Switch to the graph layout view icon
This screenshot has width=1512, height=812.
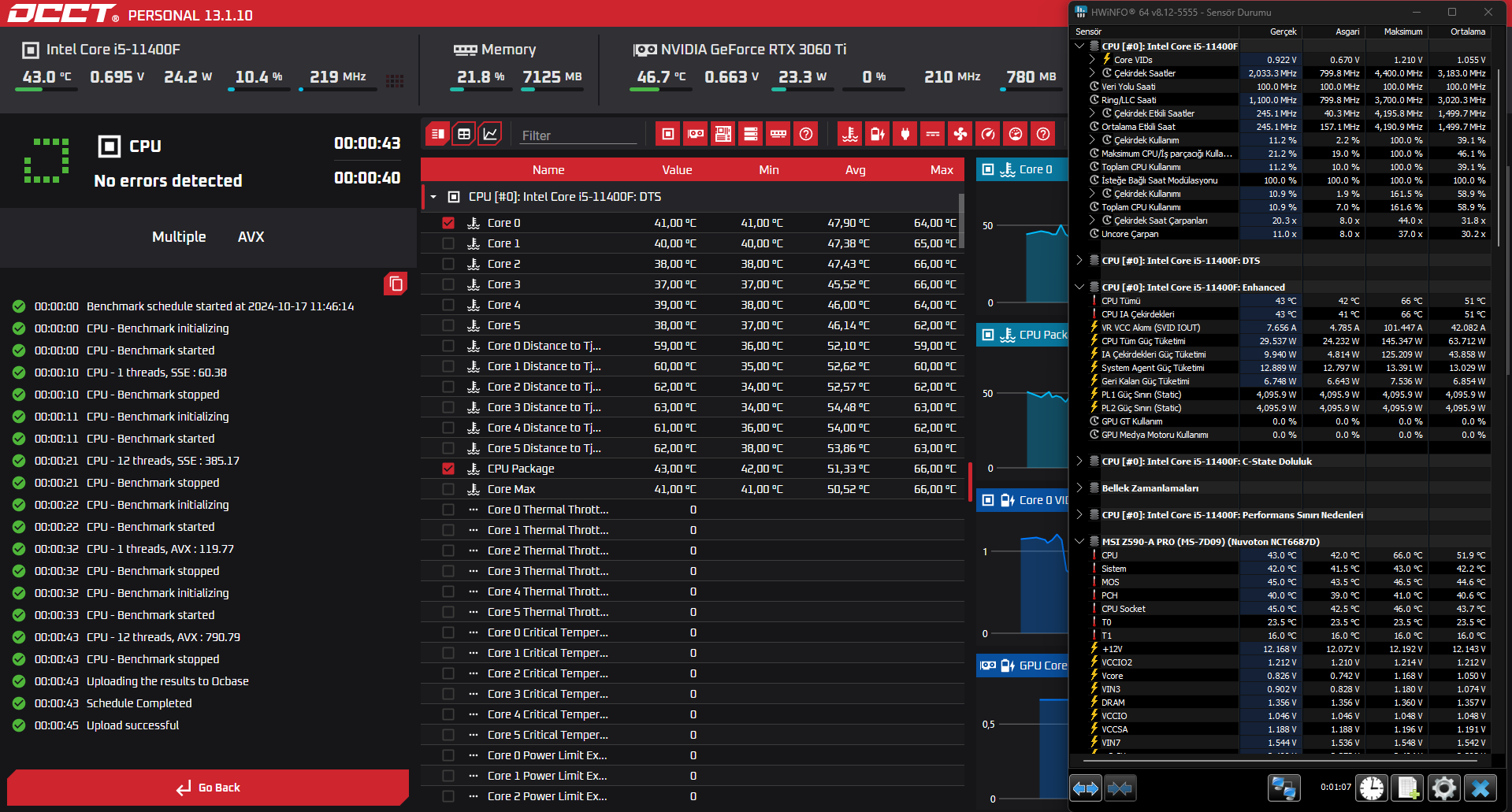[x=490, y=134]
